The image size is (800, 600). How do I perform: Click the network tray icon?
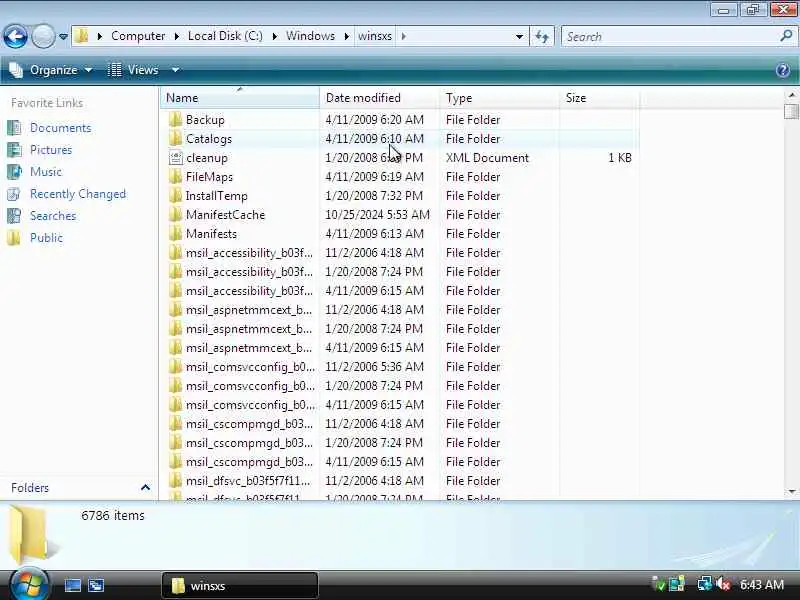pyautogui.click(x=705, y=584)
